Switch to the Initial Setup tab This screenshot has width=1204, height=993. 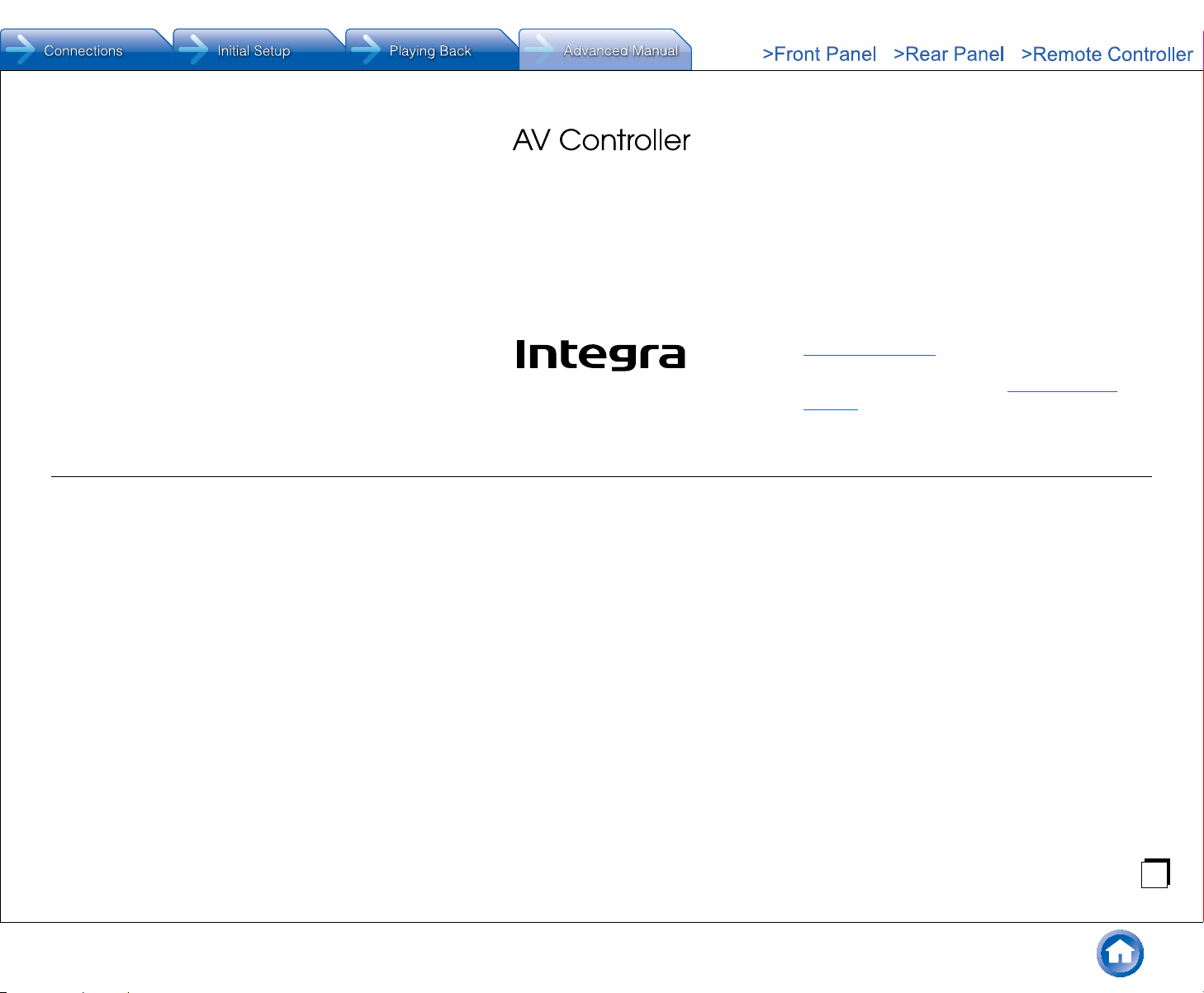[x=258, y=50]
